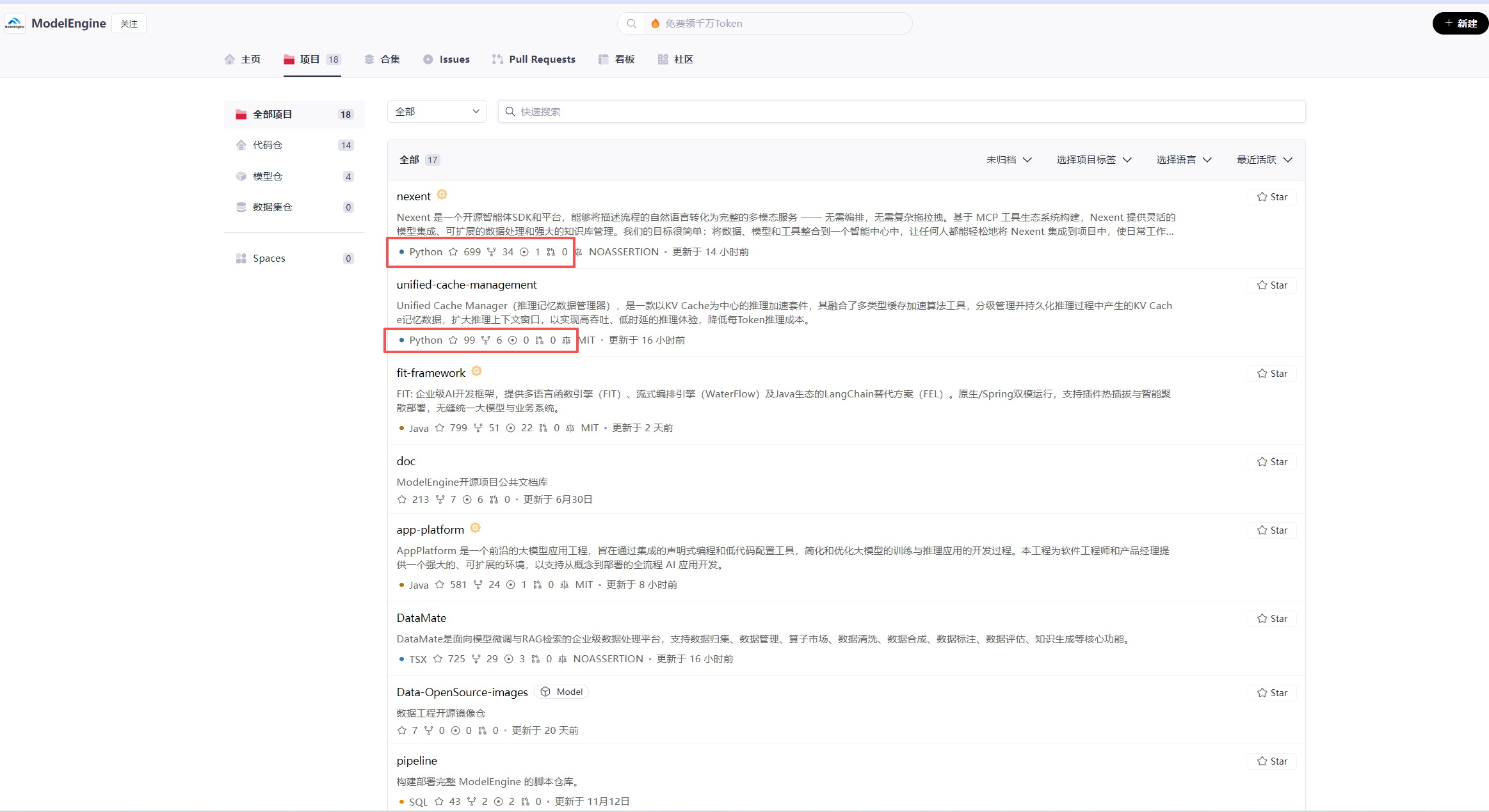Focus the 快速搜索 quick search field
Image resolution: width=1489 pixels, height=812 pixels.
coord(896,112)
